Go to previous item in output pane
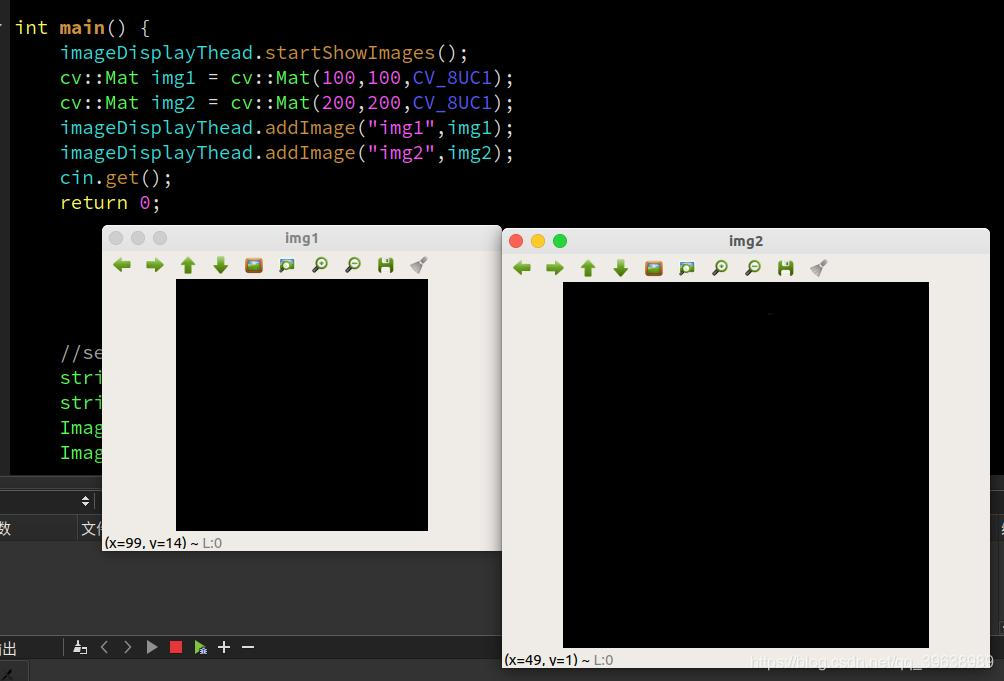Image resolution: width=1004 pixels, height=681 pixels. coord(104,647)
